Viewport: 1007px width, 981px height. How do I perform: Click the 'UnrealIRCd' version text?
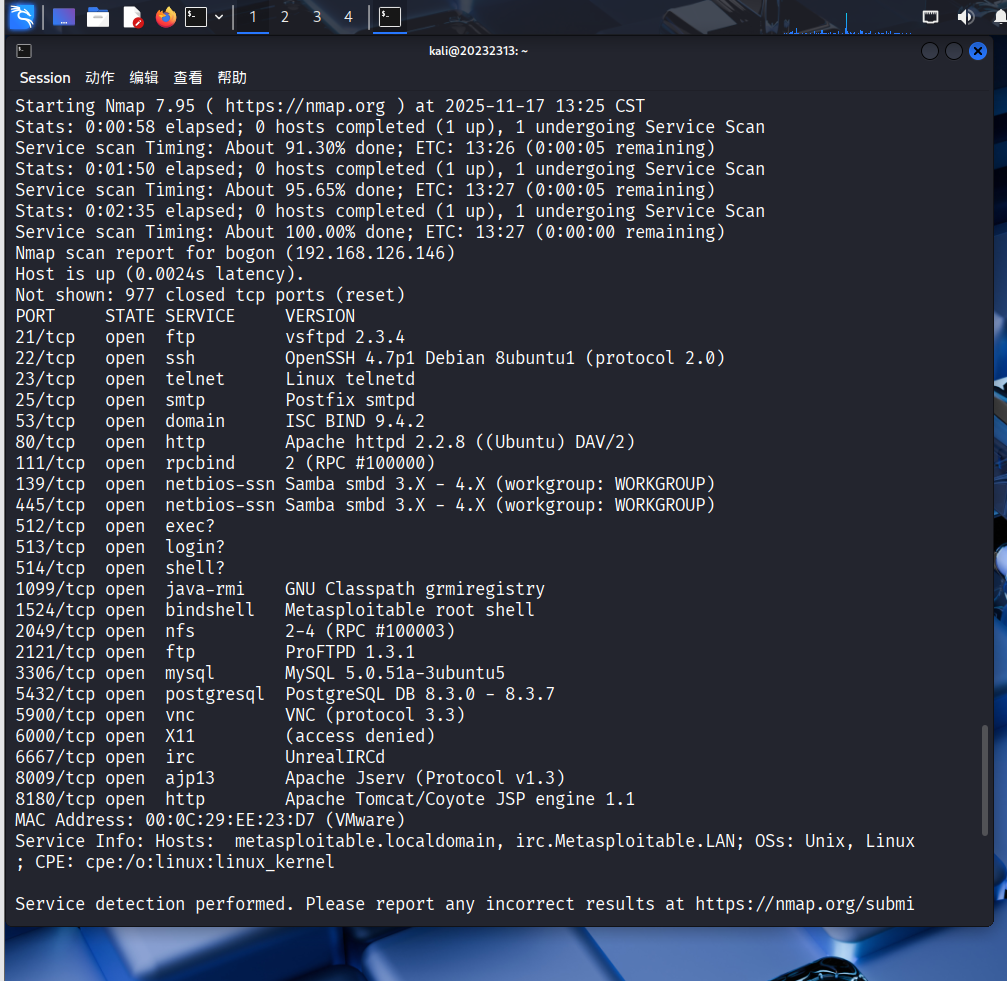pyautogui.click(x=335, y=757)
